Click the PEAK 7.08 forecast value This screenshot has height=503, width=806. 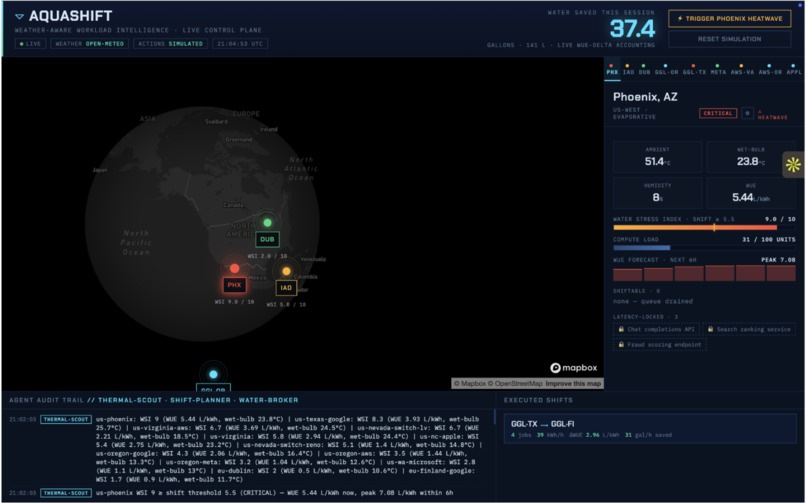click(x=778, y=260)
